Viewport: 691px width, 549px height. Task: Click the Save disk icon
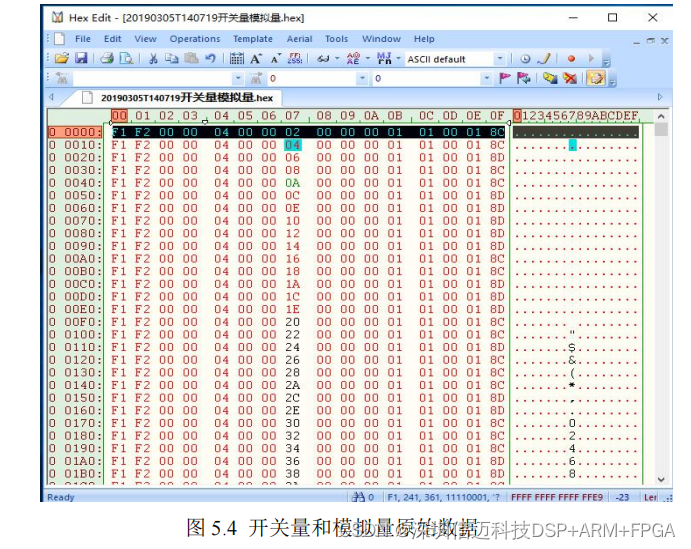coord(81,59)
